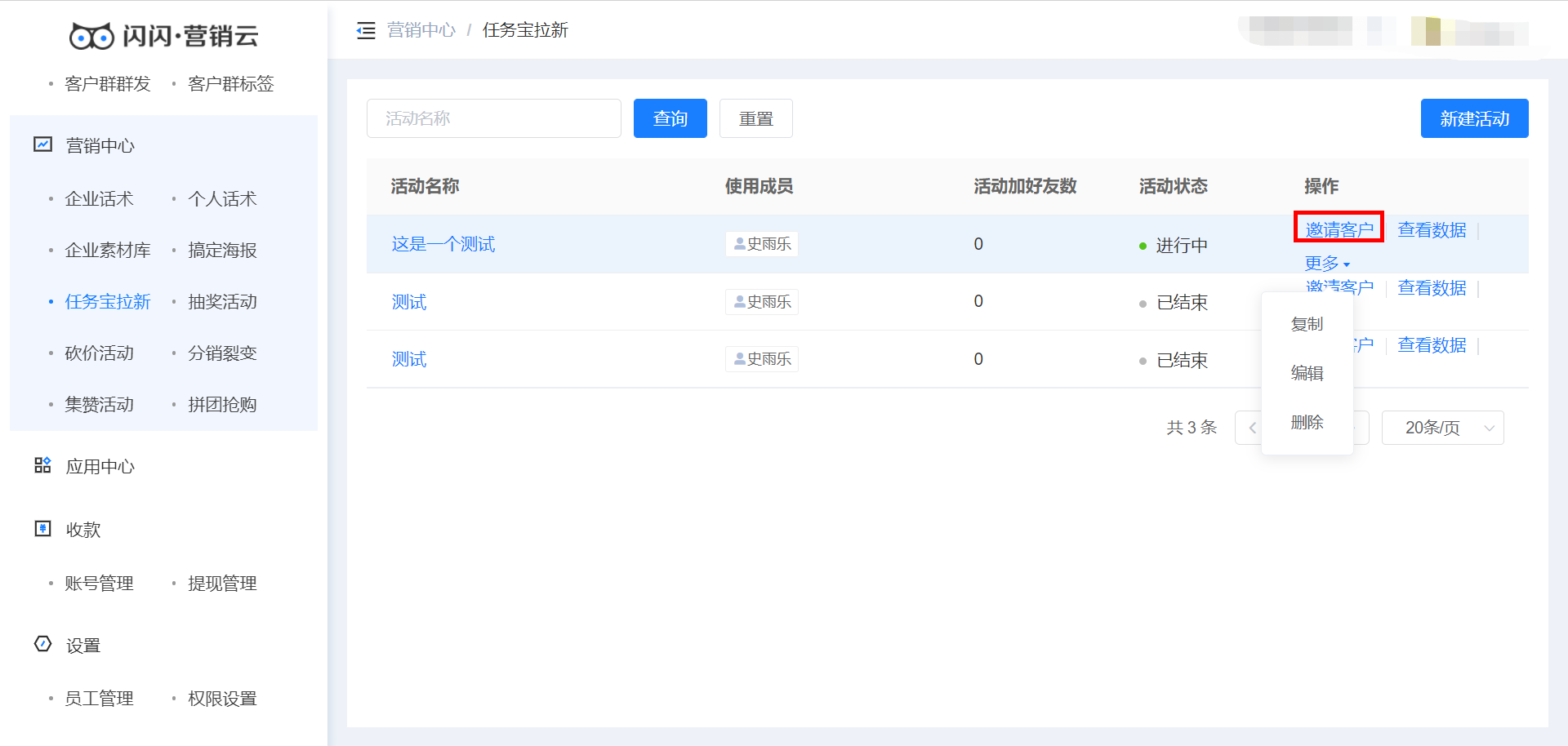Select 复制 from the context menu
The image size is (1568, 746).
[x=1307, y=323]
